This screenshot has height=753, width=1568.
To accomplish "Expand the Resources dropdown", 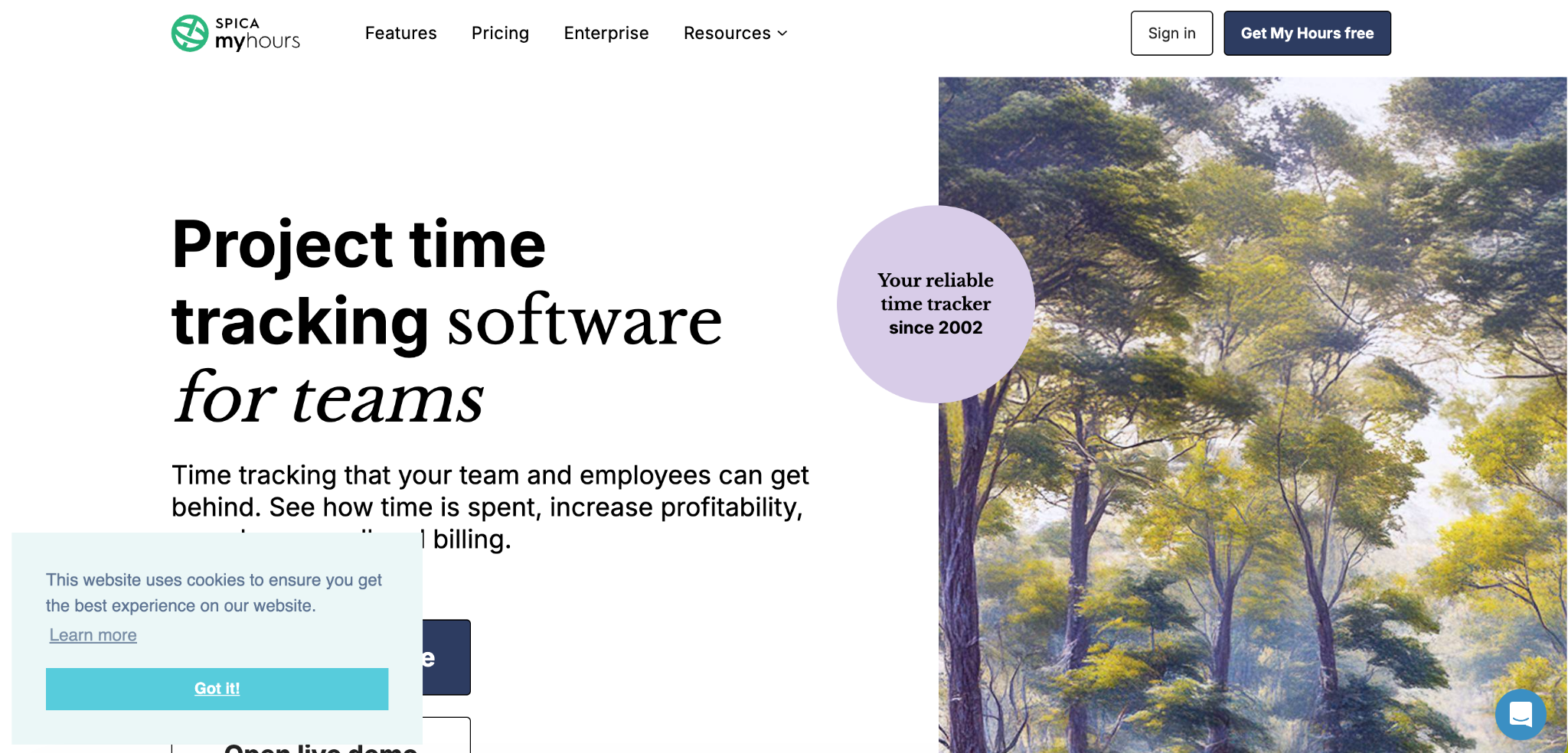I will point(735,33).
